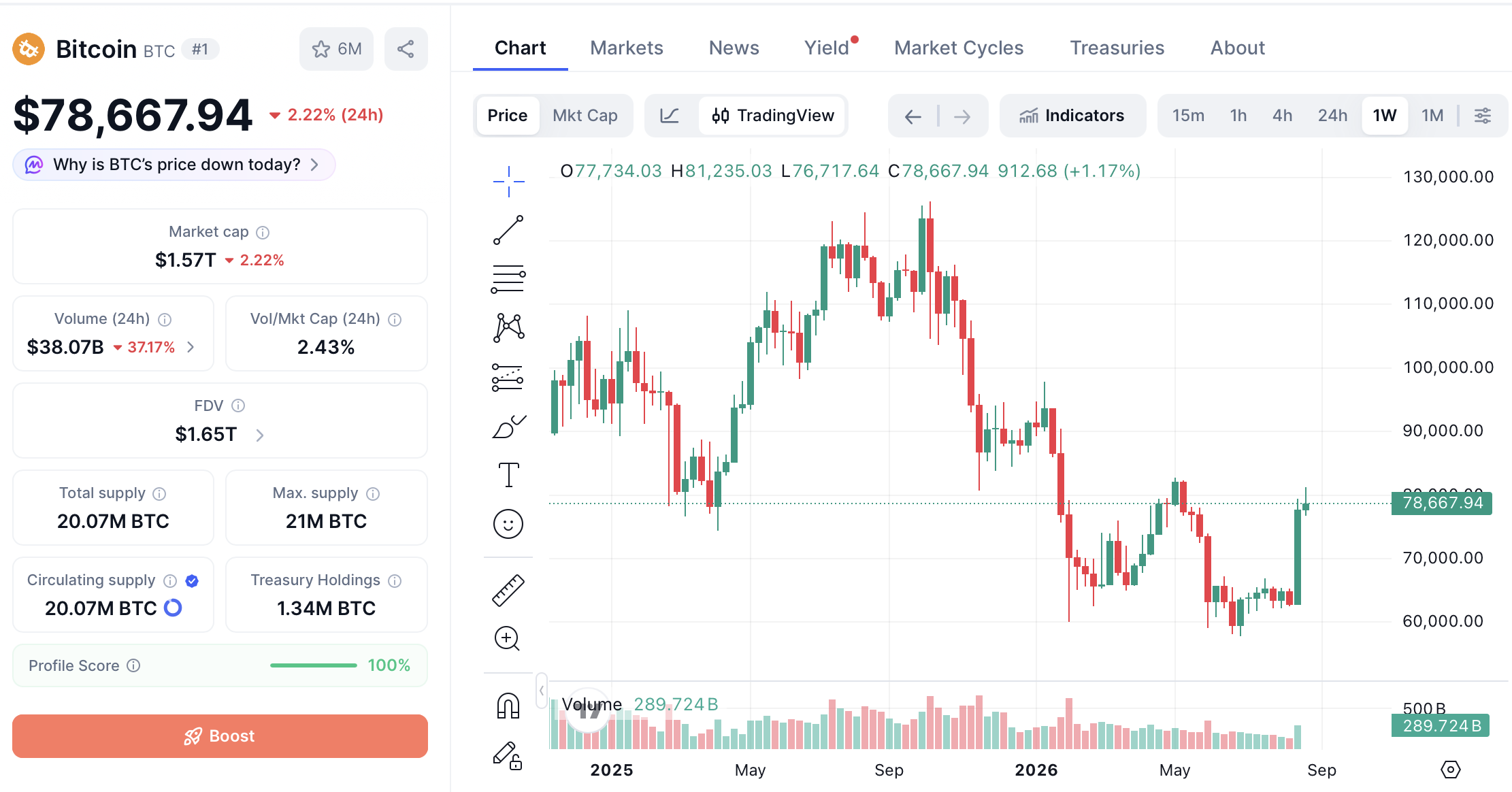The width and height of the screenshot is (1512, 792).
Task: Open the Market Cycles tab
Action: 959,48
